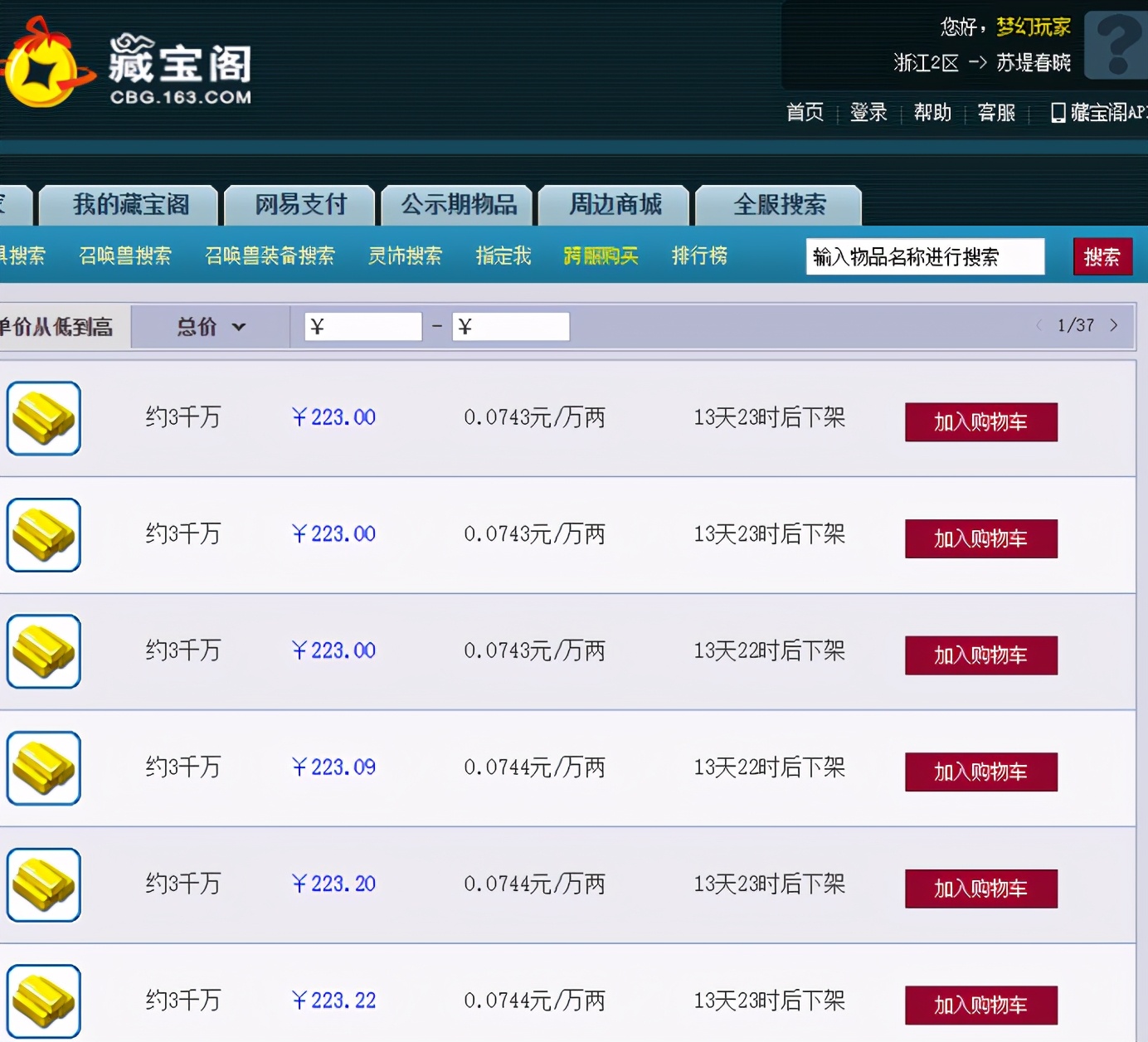This screenshot has width=1148, height=1042.
Task: Click gold bar icon priced ¥223.09
Action: click(x=44, y=768)
